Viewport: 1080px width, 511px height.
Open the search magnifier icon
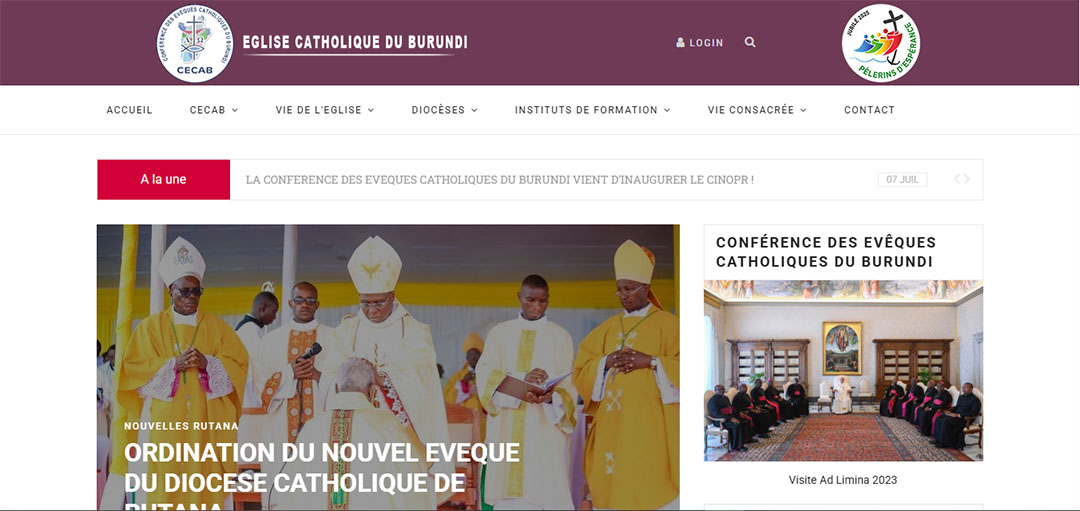point(750,42)
